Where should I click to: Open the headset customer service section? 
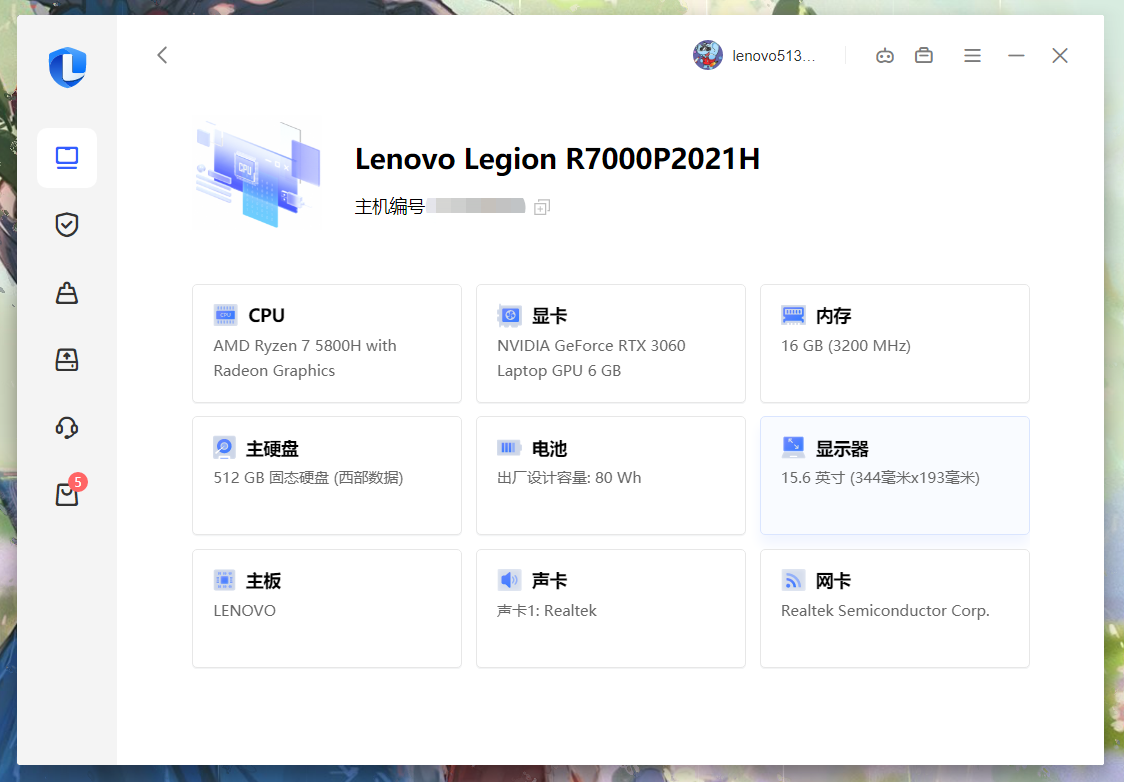(67, 428)
